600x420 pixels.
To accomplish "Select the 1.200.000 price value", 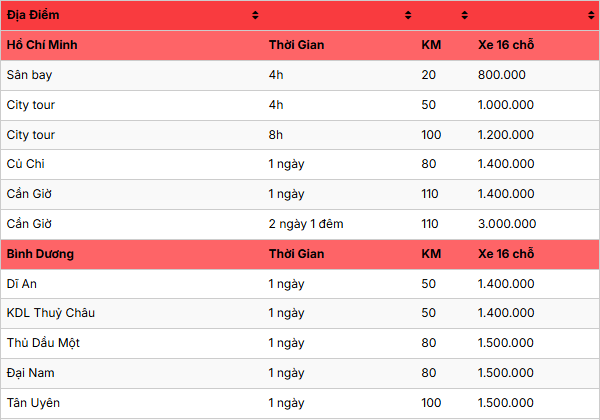I will (x=507, y=135).
